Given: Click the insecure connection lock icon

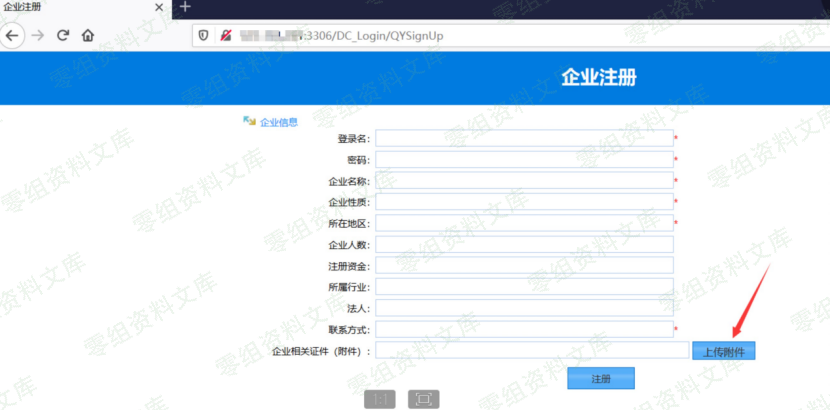Looking at the screenshot, I should (226, 35).
